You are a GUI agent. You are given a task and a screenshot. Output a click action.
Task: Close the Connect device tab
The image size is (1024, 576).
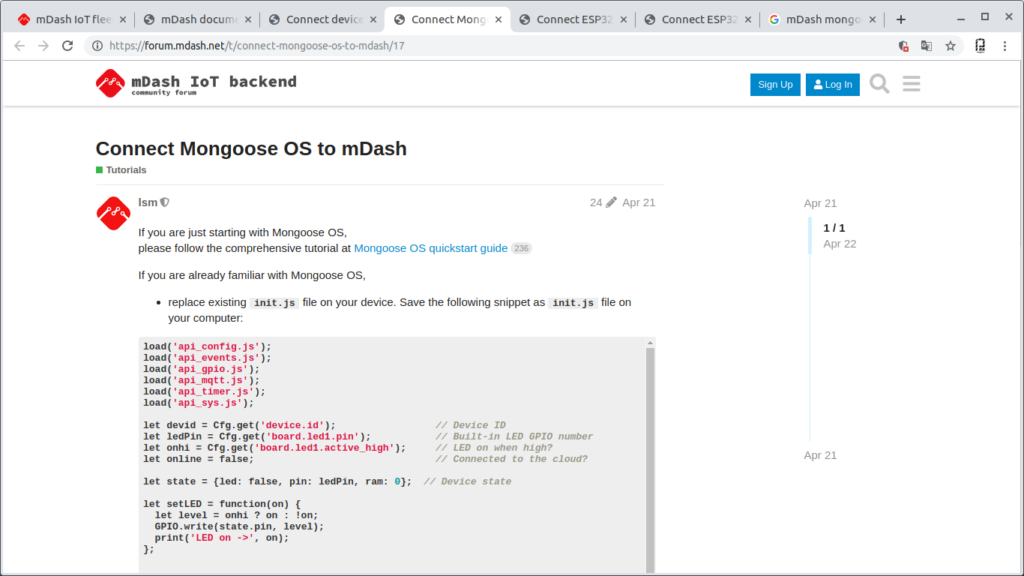(x=374, y=20)
